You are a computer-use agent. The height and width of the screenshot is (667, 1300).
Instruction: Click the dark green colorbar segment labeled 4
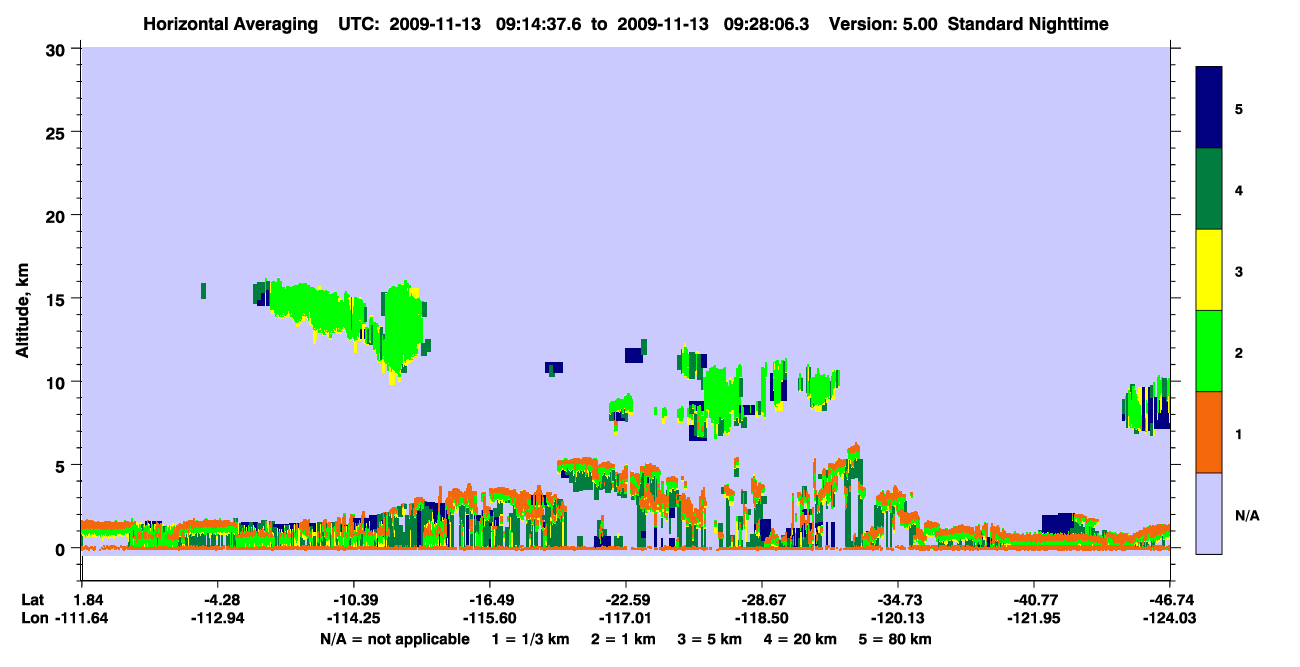pos(1209,189)
